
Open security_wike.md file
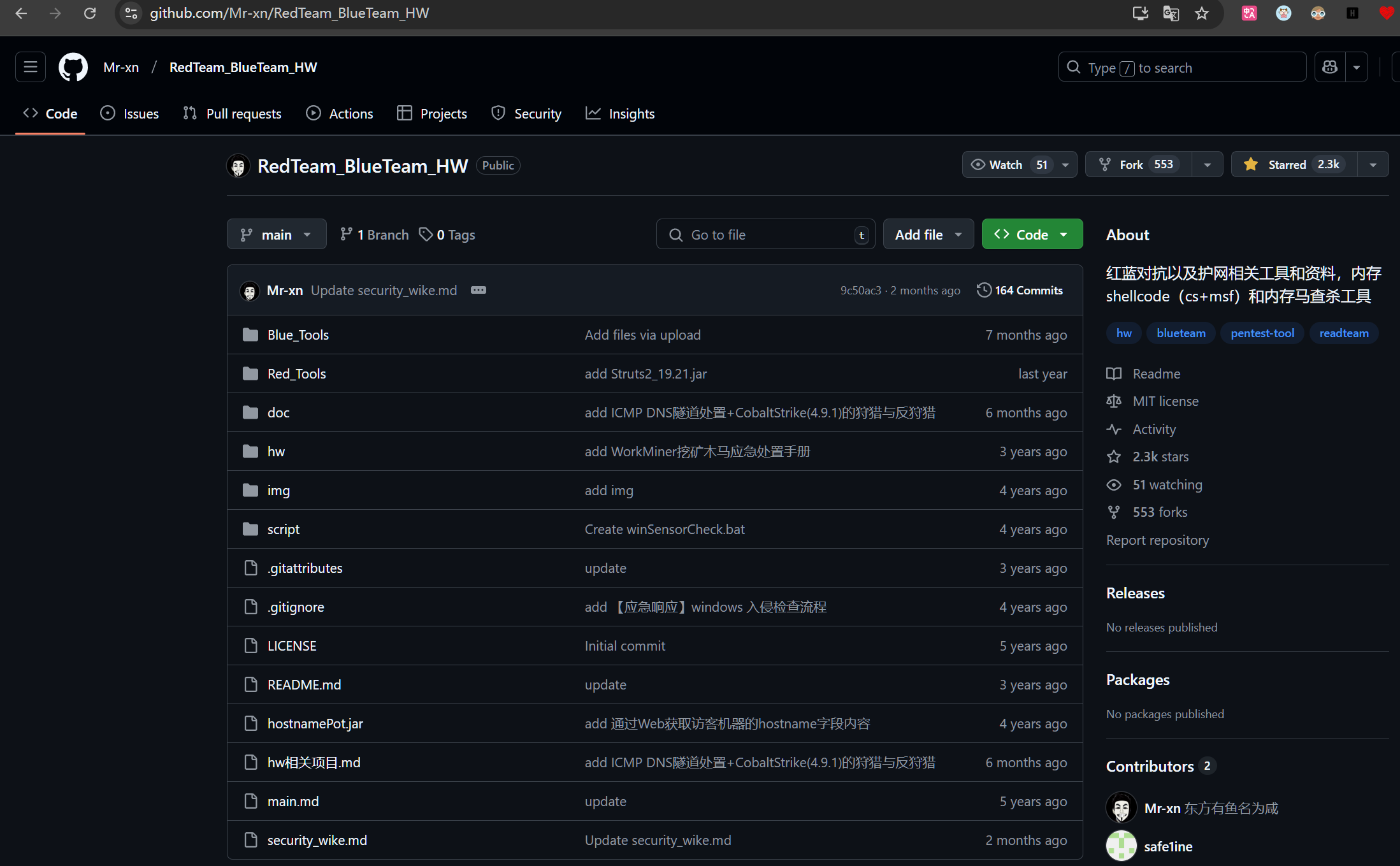317,841
